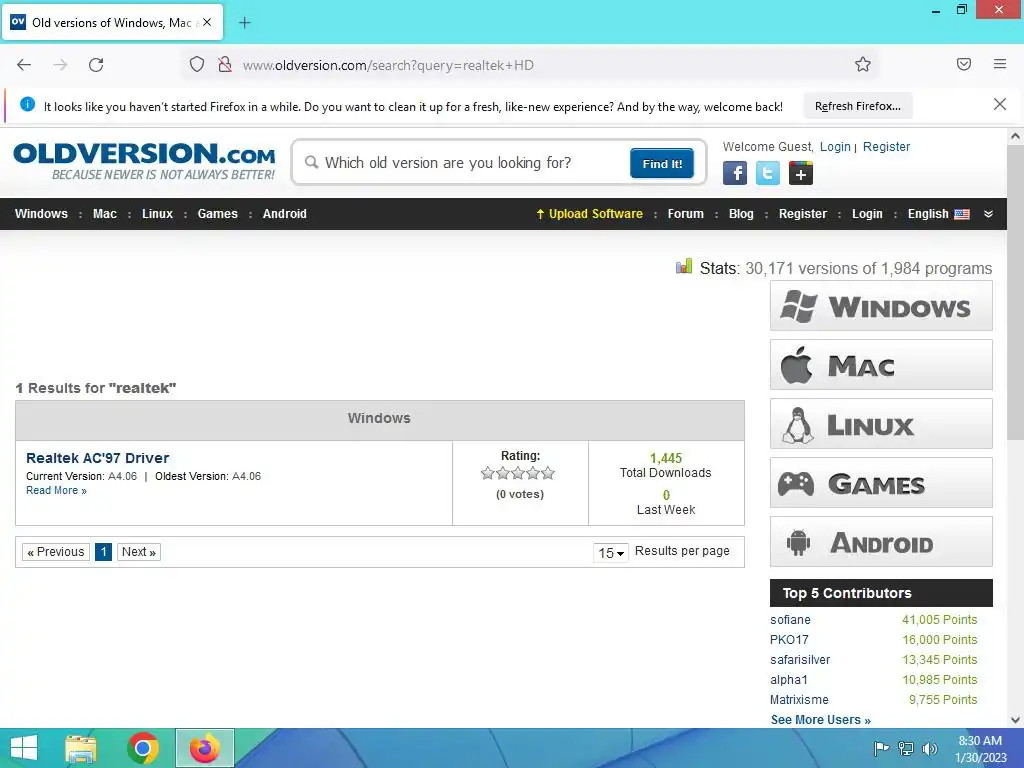
Task: Open the Twitter social icon
Action: [x=767, y=173]
